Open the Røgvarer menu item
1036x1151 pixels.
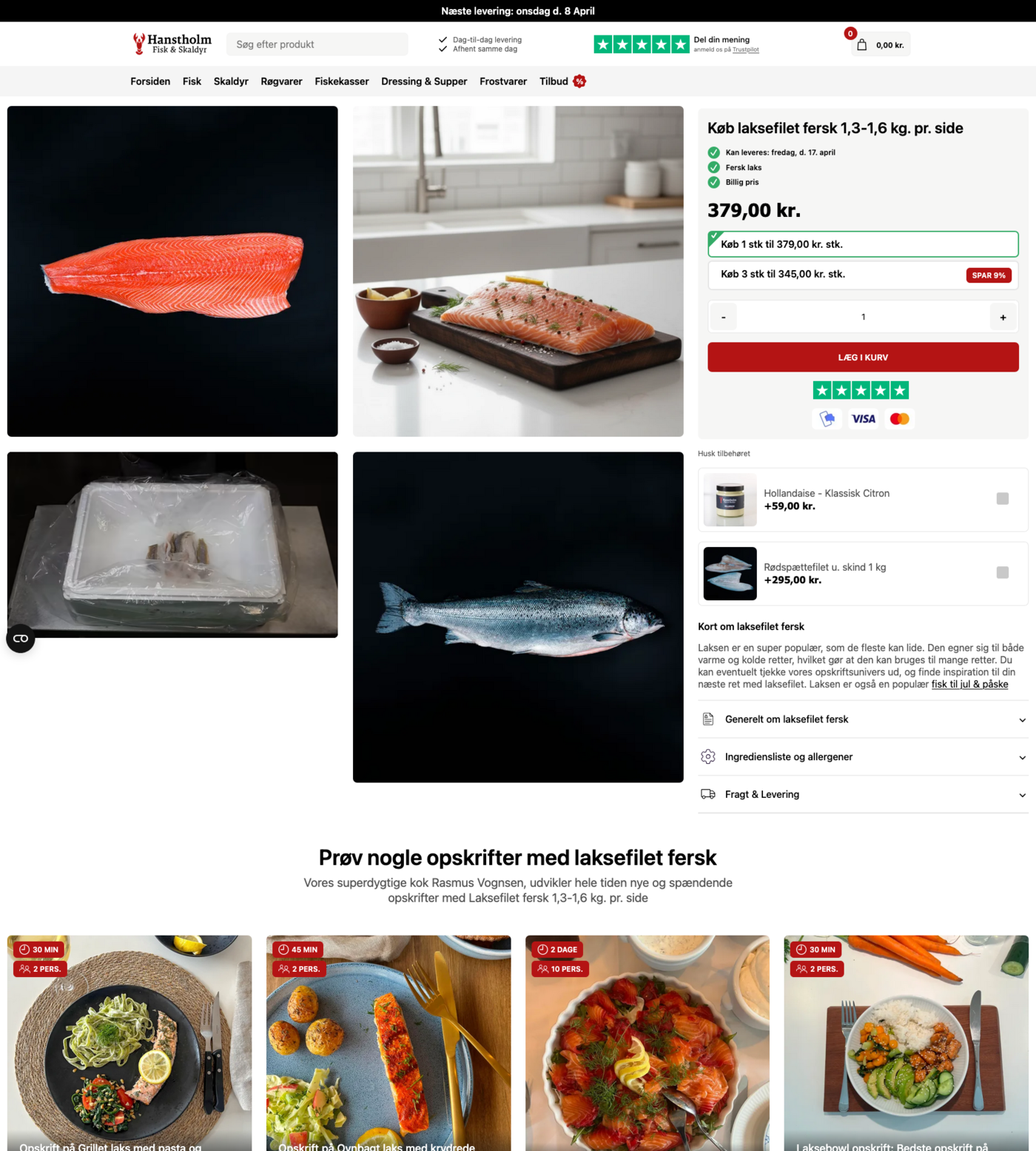tap(281, 81)
